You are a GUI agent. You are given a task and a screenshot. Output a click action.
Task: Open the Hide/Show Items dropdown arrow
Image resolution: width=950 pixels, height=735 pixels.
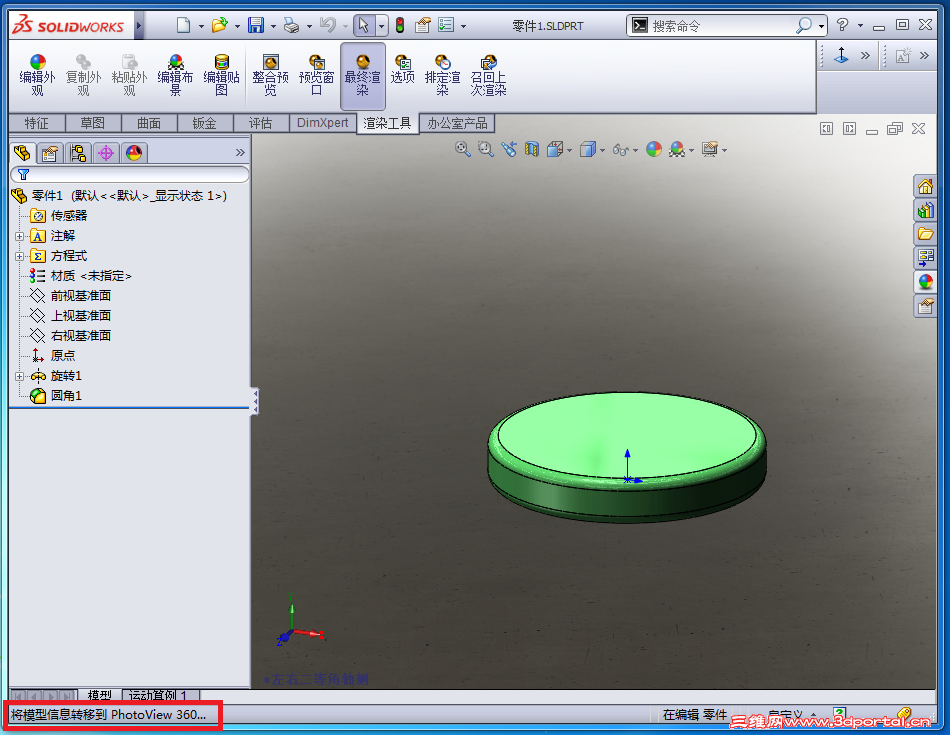[635, 150]
